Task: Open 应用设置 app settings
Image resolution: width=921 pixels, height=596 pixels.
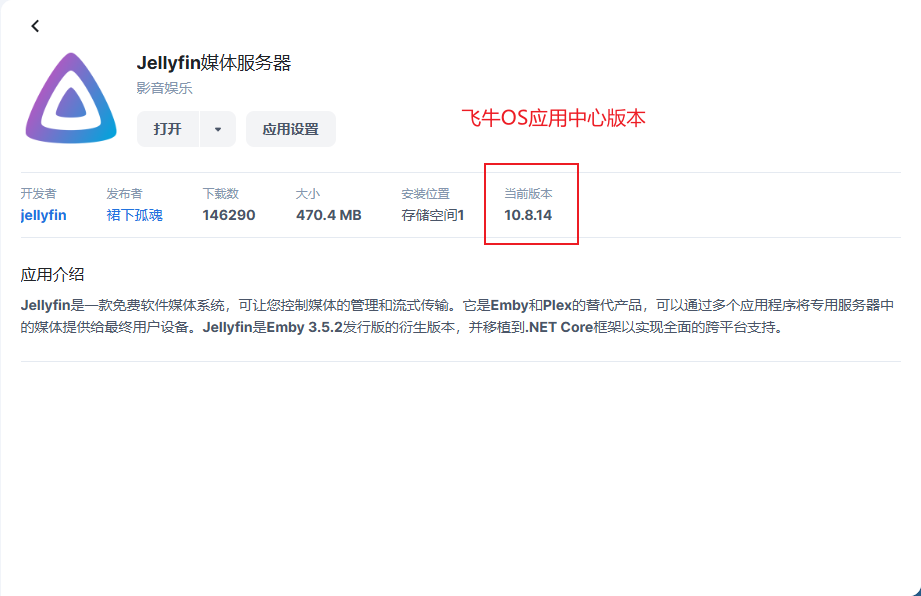Action: (x=290, y=129)
